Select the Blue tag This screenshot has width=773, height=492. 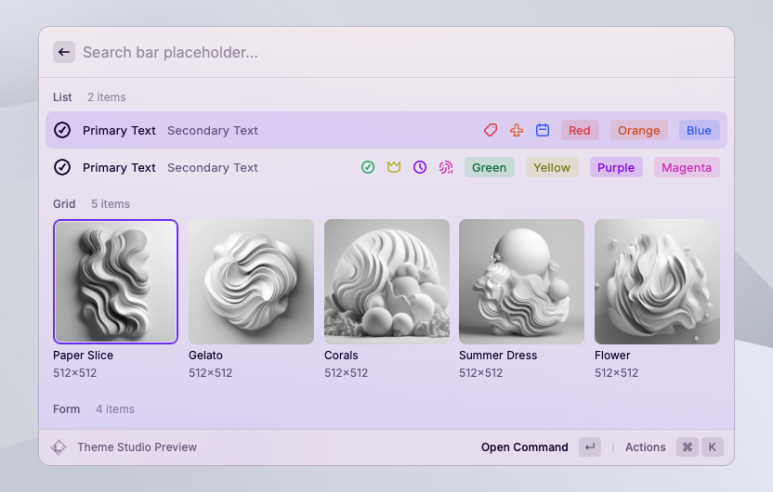coord(699,130)
